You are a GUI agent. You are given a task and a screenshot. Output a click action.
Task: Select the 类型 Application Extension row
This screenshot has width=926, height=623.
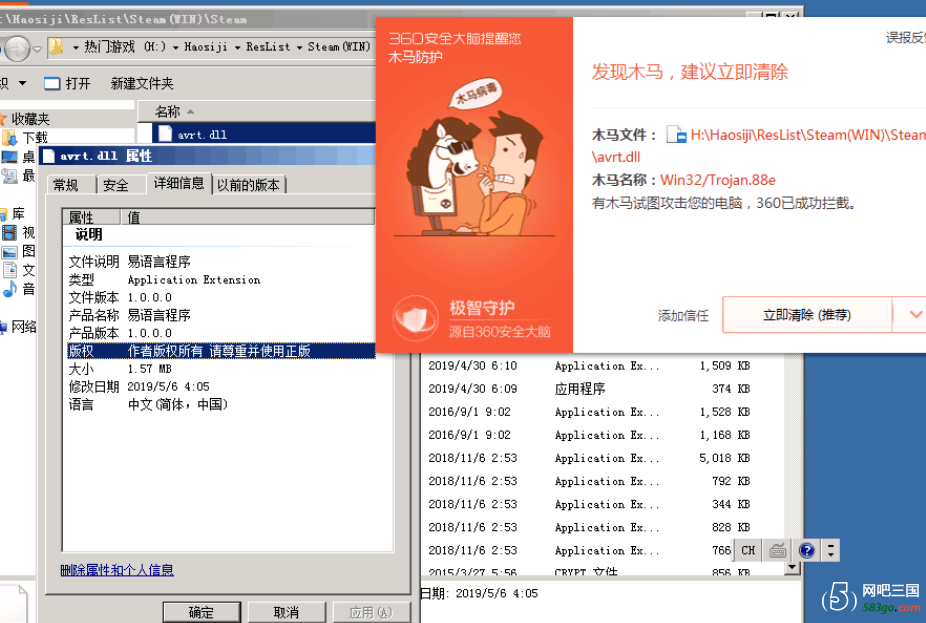pos(221,279)
